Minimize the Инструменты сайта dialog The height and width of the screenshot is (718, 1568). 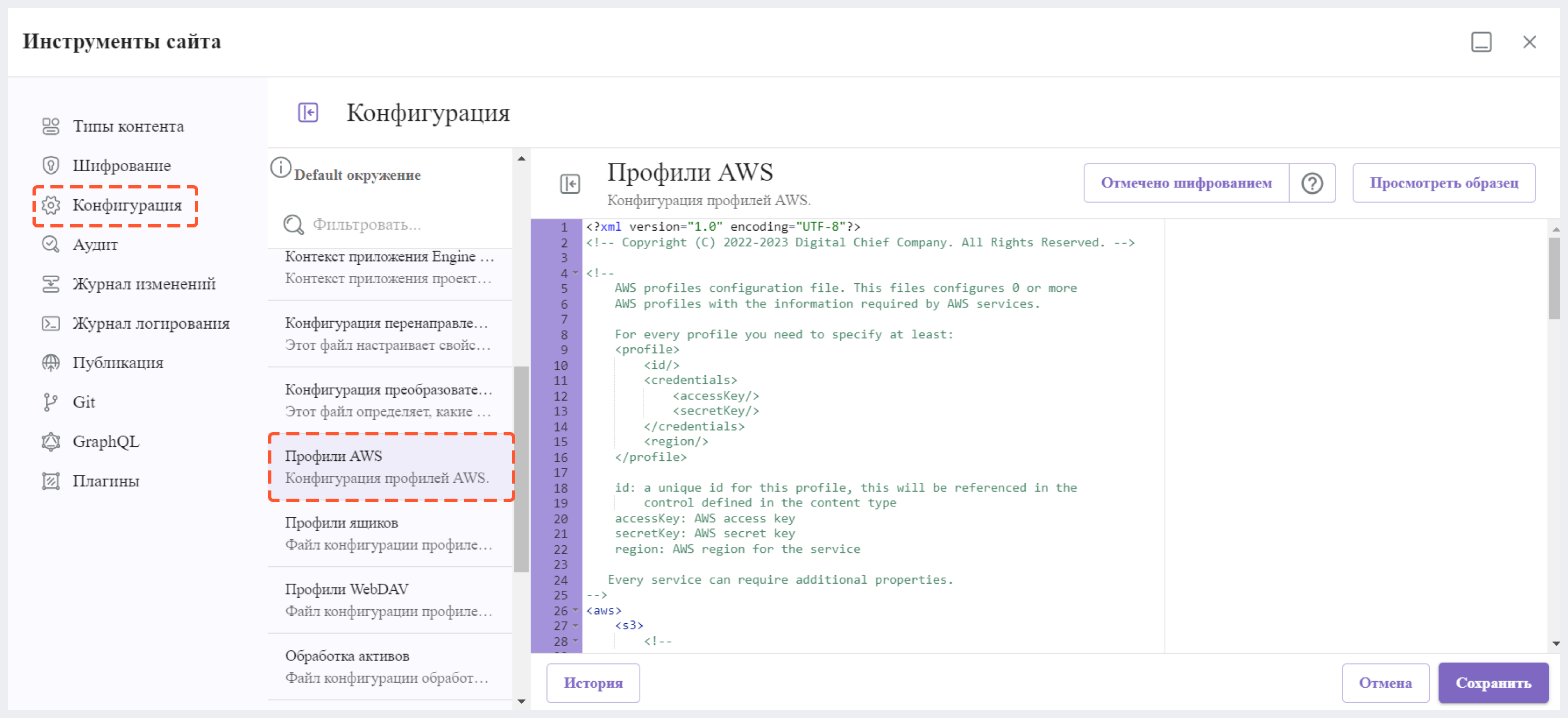pyautogui.click(x=1481, y=42)
